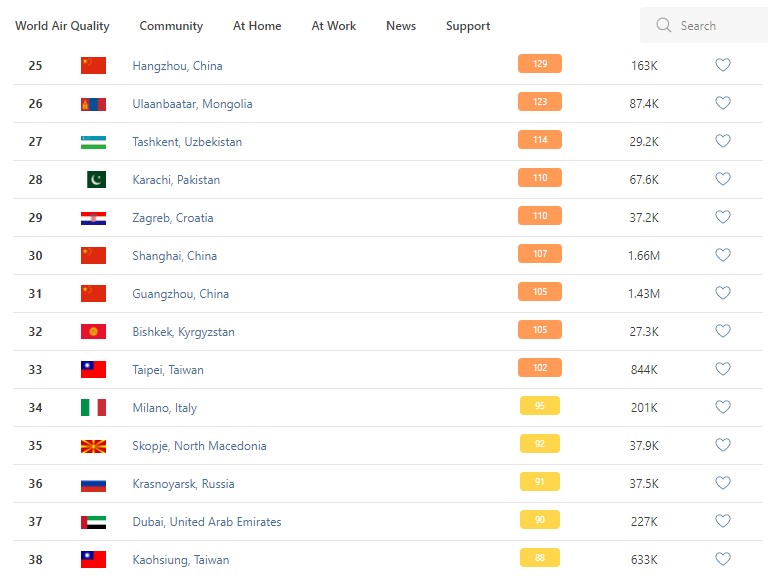Open the World Air Quality menu
The height and width of the screenshot is (577, 768).
pyautogui.click(x=62, y=26)
